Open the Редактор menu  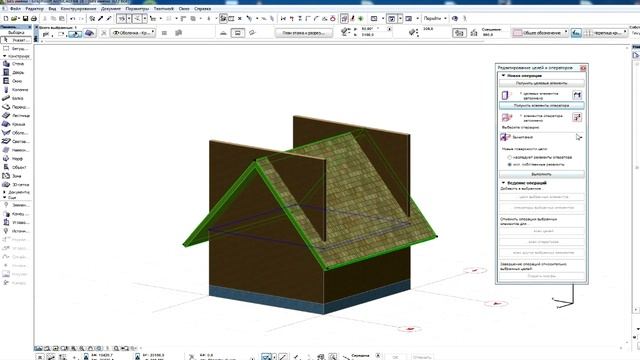tap(34, 9)
